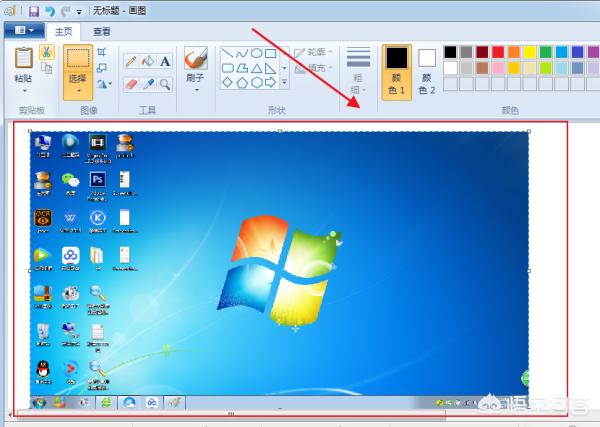The width and height of the screenshot is (600, 427).
Task: Pick the Color picker eyedropper tool
Action: [x=148, y=85]
